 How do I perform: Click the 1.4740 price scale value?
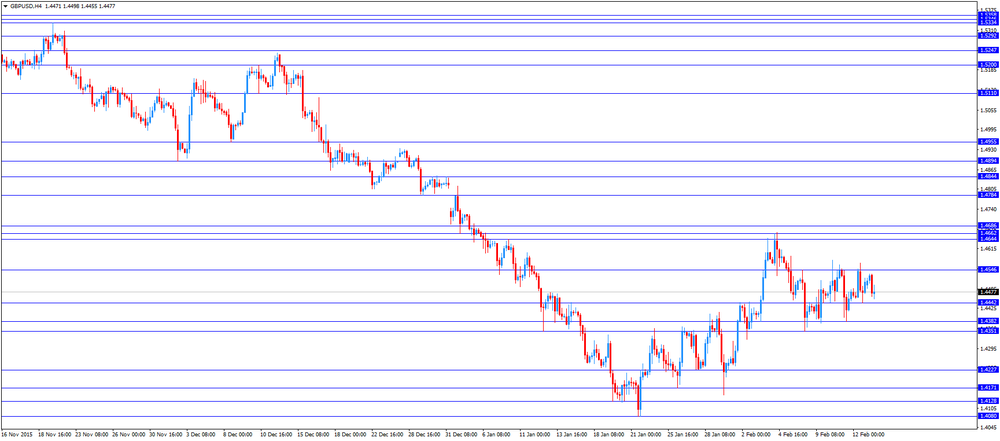click(x=987, y=209)
